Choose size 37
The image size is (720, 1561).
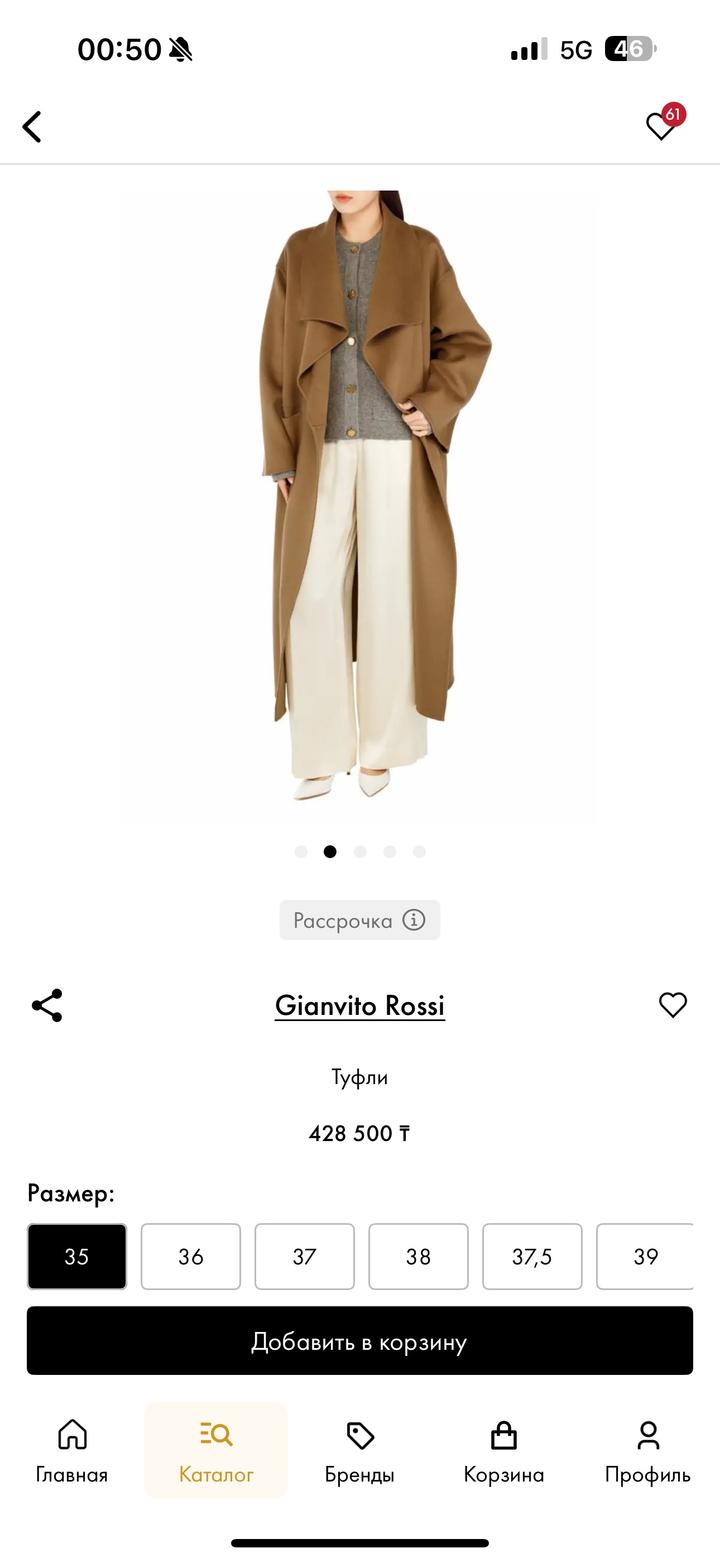click(305, 1256)
